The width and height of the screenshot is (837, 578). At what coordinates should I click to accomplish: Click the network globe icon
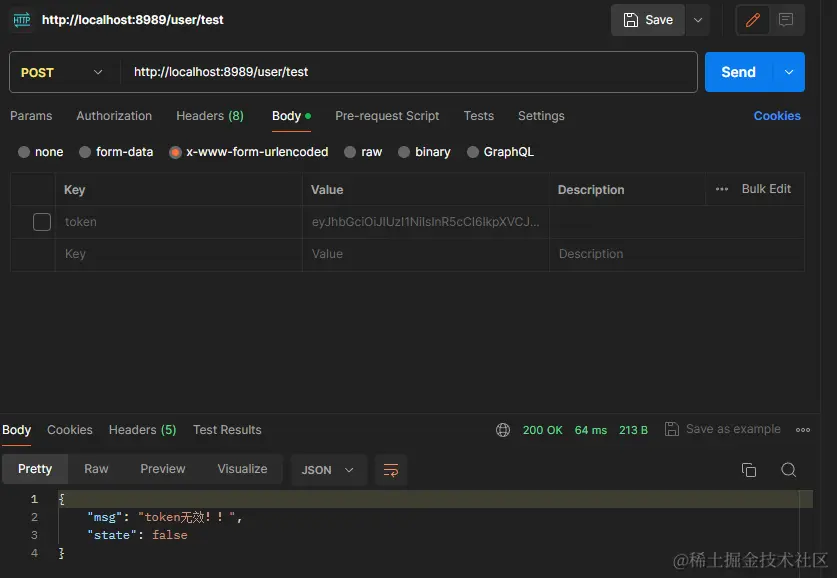pos(503,430)
